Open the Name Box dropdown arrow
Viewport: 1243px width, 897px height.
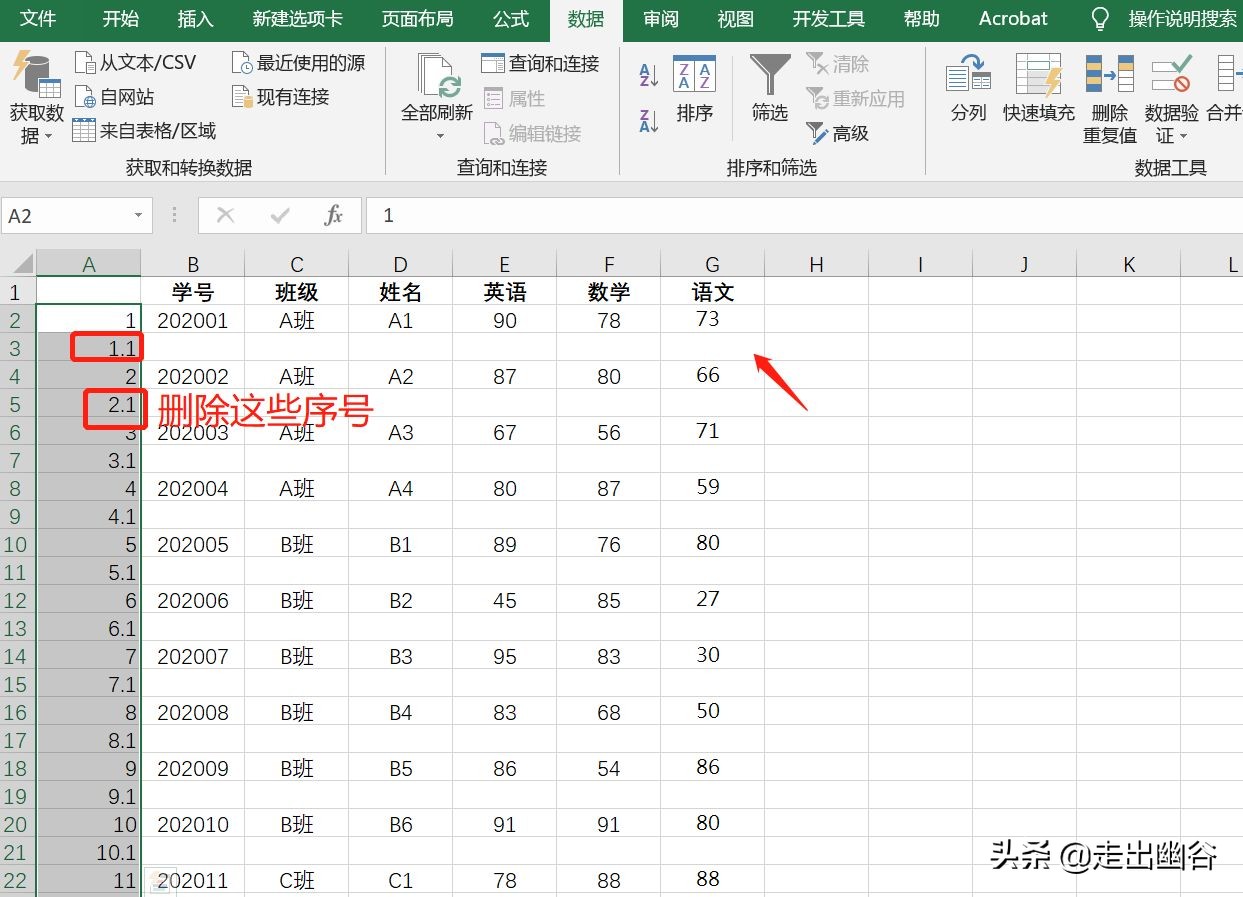(138, 216)
